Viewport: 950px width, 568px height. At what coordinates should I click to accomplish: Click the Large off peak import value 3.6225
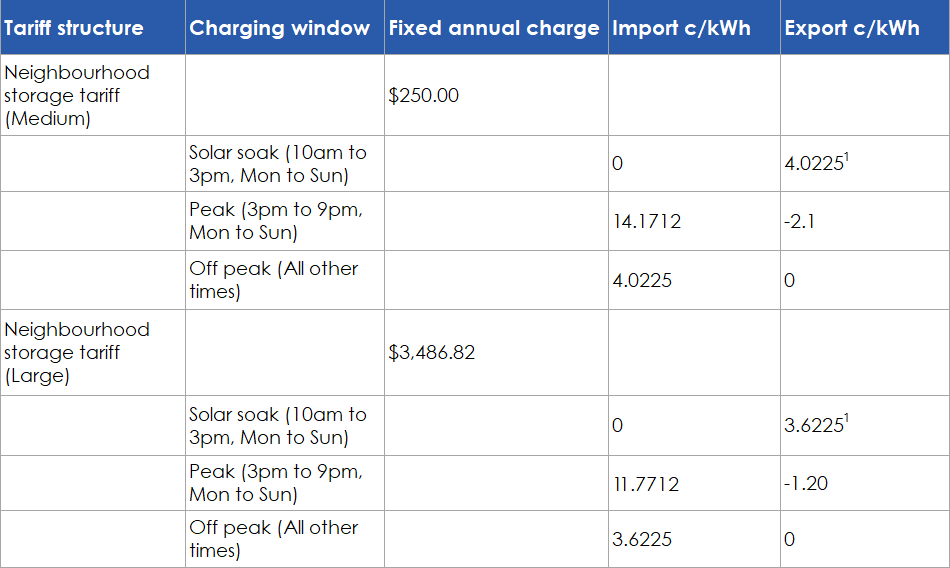(x=642, y=539)
